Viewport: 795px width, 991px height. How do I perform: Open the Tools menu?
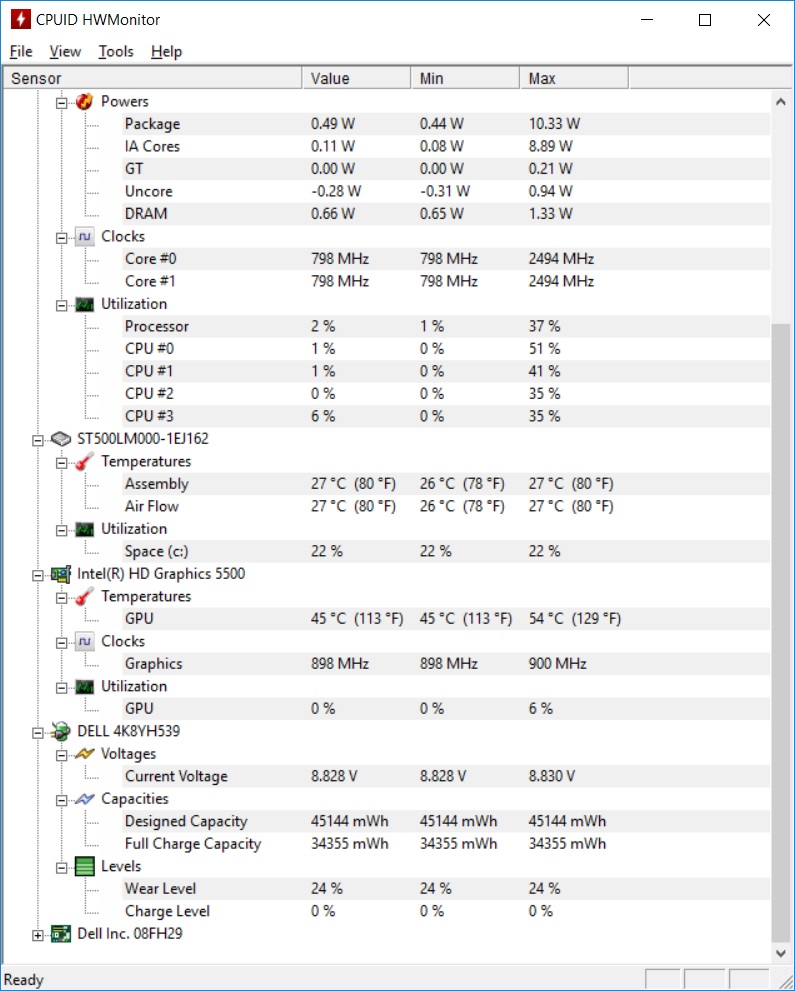[x=116, y=51]
